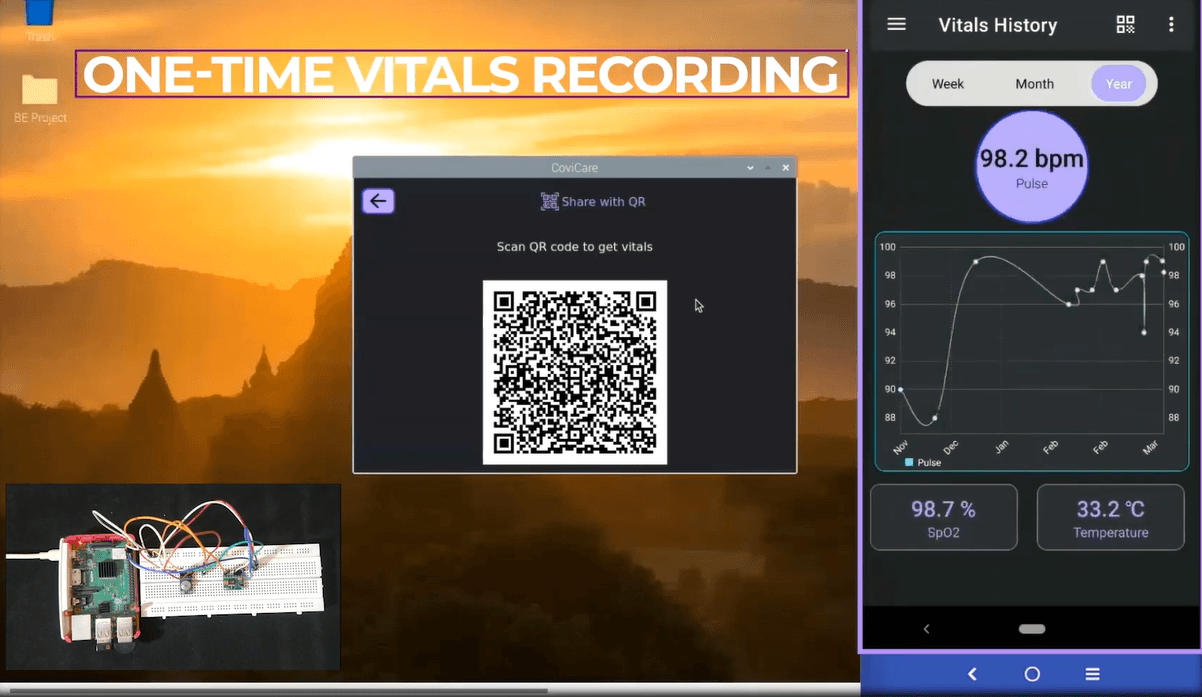1202x697 pixels.
Task: Click the 'Scan QR code to get vitals' text
Action: (575, 246)
